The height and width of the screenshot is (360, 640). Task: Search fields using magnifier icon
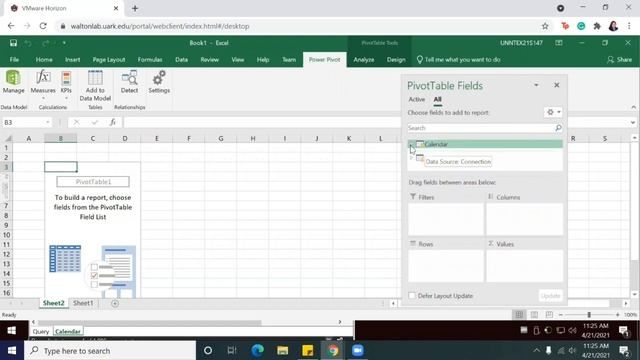coord(558,128)
